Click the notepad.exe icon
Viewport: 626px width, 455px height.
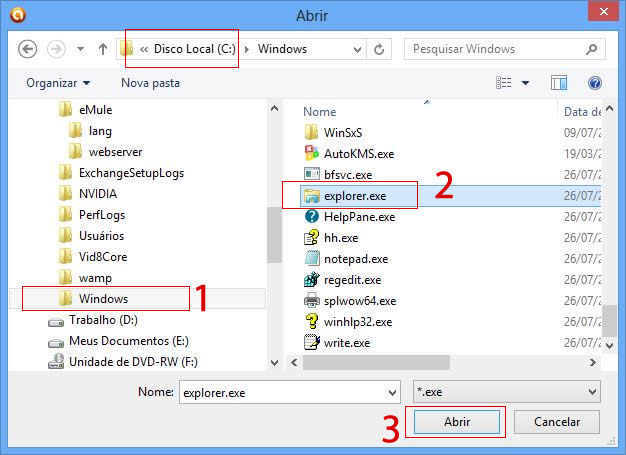(x=311, y=259)
